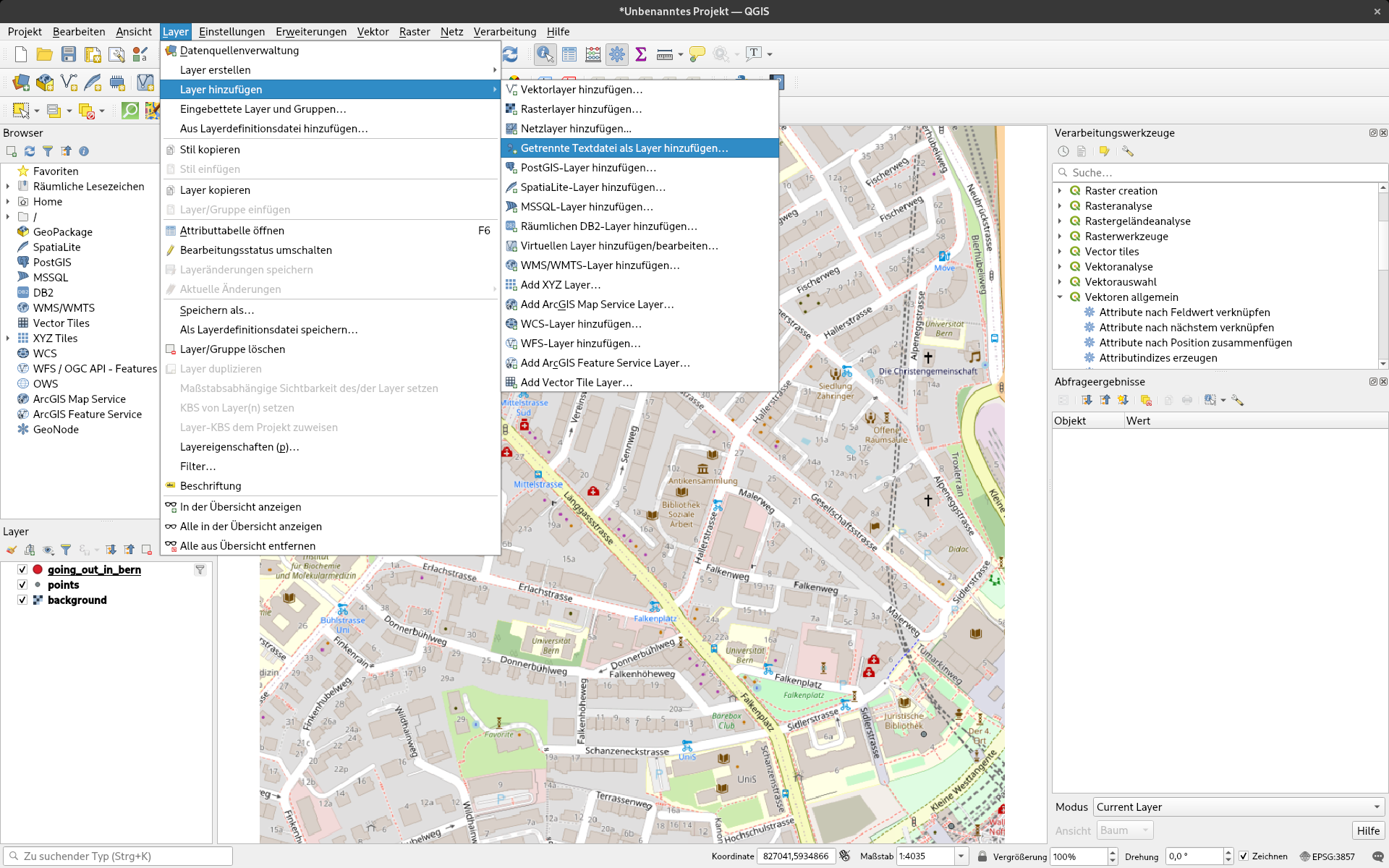Disable the Zeichnen render checkbox

[x=1244, y=856]
